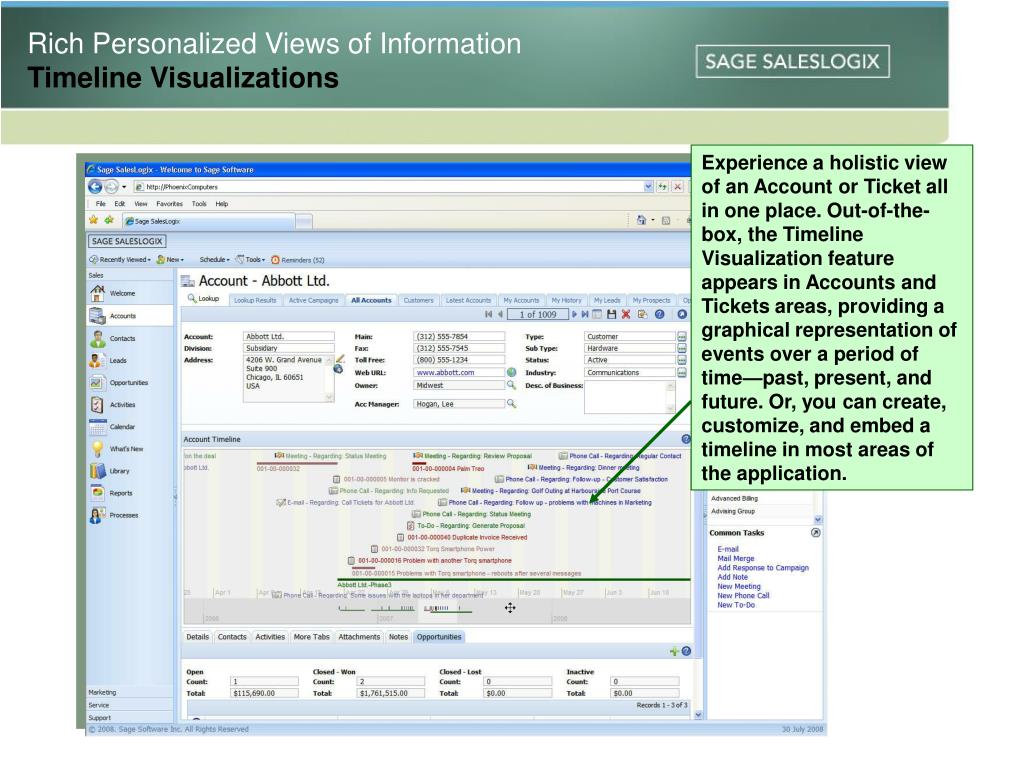Click the Lookup button
This screenshot has height=768, width=1024.
pyautogui.click(x=203, y=298)
